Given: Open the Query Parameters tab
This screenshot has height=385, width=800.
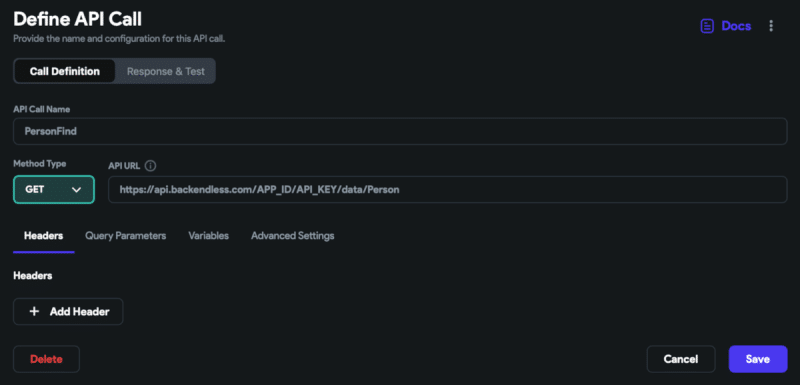Looking at the screenshot, I should click(x=126, y=236).
